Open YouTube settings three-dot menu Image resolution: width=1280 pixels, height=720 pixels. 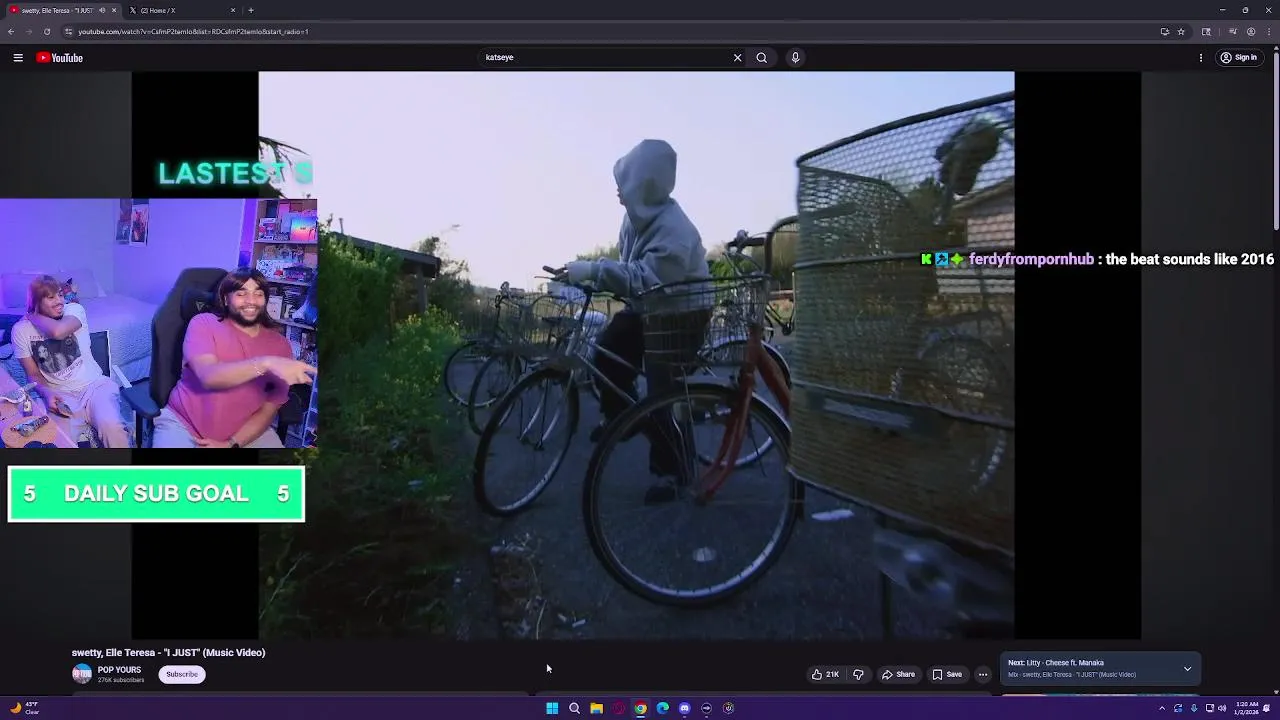pyautogui.click(x=1201, y=58)
